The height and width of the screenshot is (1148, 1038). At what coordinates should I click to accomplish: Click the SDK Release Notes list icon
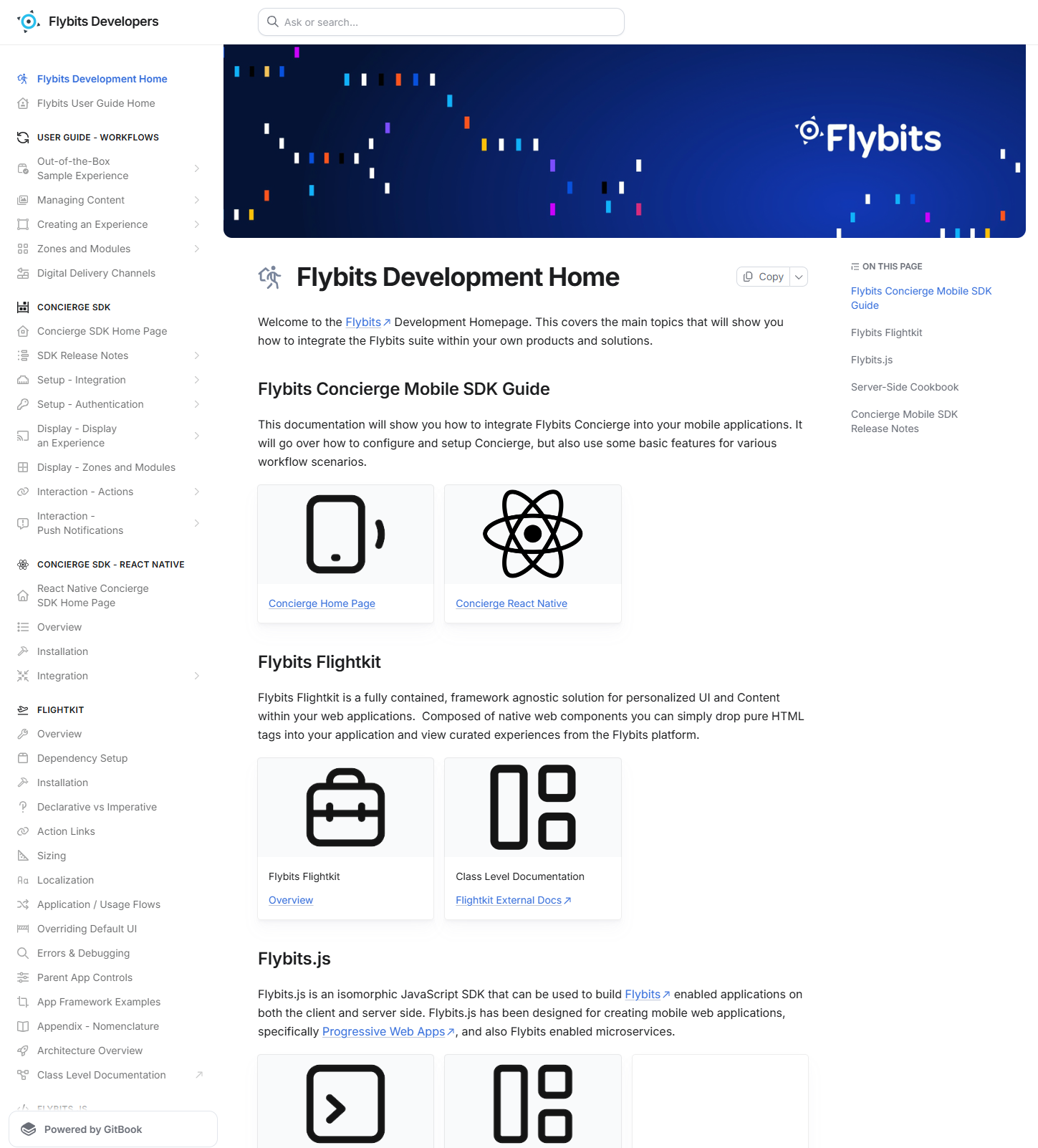click(23, 355)
